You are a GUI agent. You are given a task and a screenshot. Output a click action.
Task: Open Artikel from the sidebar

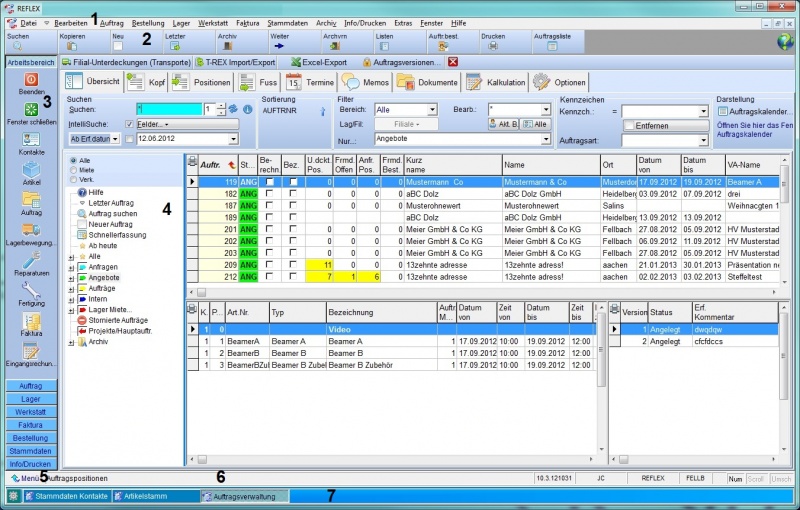pyautogui.click(x=31, y=169)
